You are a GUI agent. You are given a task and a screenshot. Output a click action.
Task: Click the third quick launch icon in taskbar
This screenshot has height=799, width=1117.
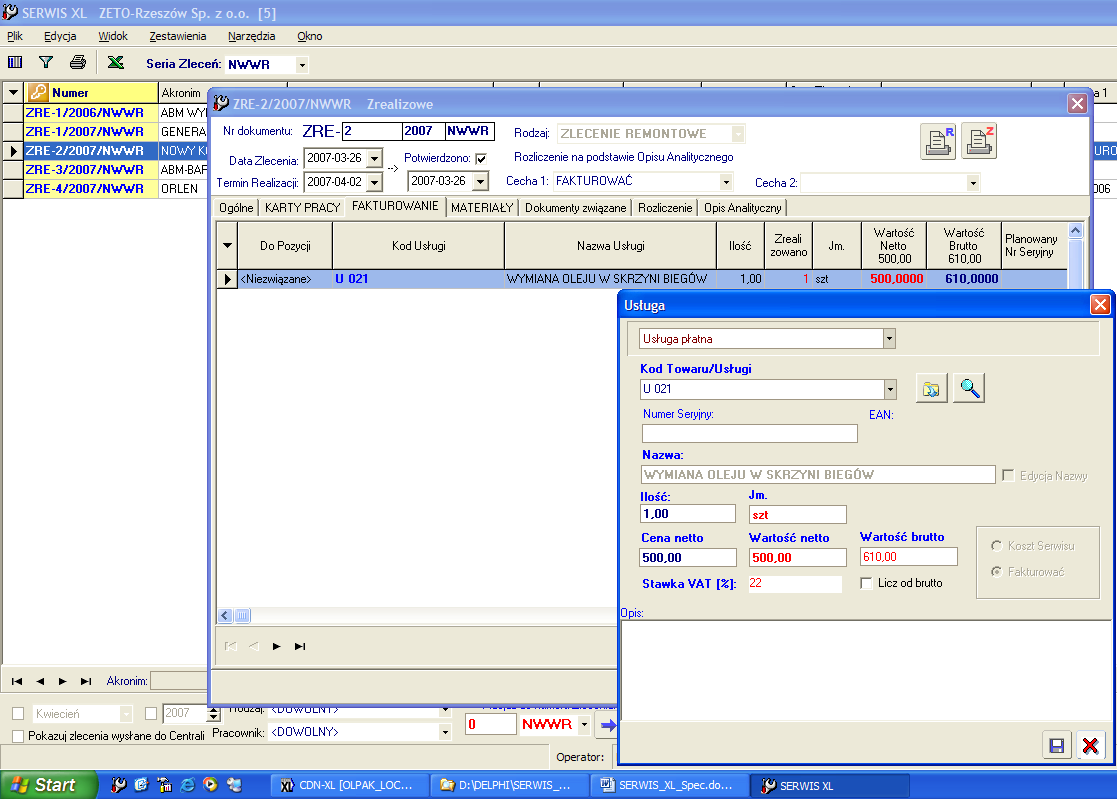click(165, 785)
